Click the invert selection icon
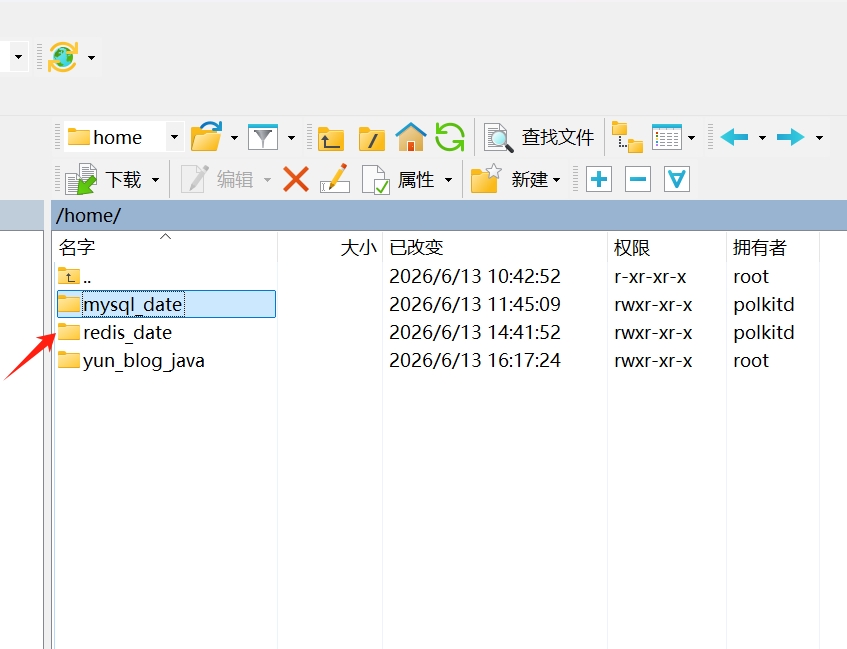 tap(677, 179)
